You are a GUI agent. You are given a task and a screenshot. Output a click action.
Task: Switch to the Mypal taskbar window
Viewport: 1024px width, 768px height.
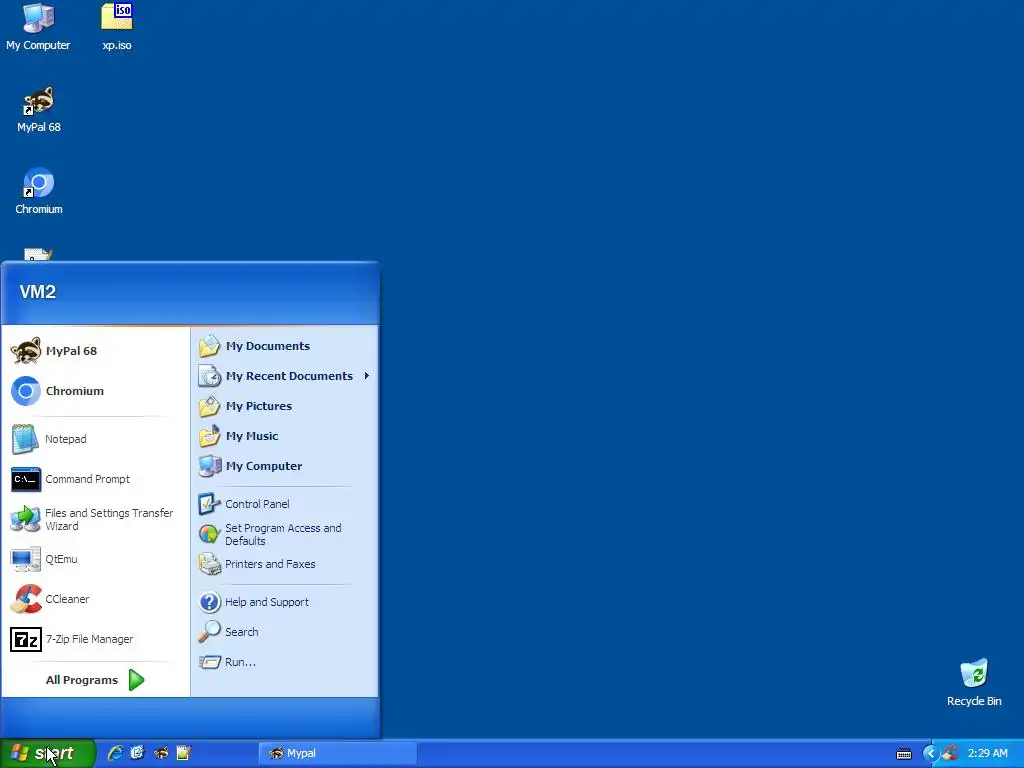tap(338, 754)
